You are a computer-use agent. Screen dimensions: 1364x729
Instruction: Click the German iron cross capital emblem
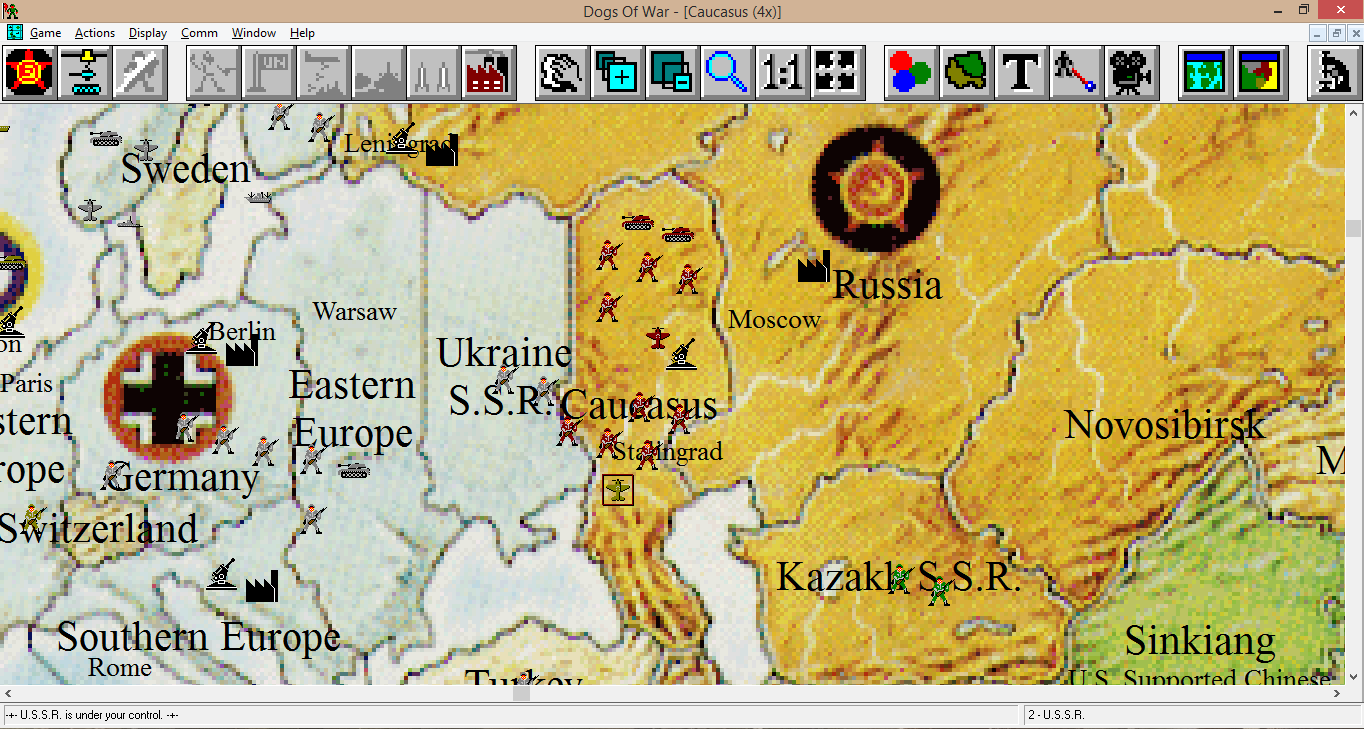pos(168,398)
